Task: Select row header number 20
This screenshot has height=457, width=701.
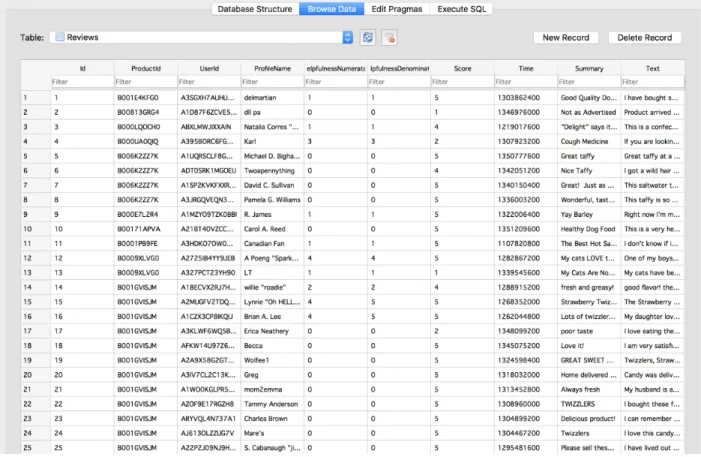Action: (35, 375)
